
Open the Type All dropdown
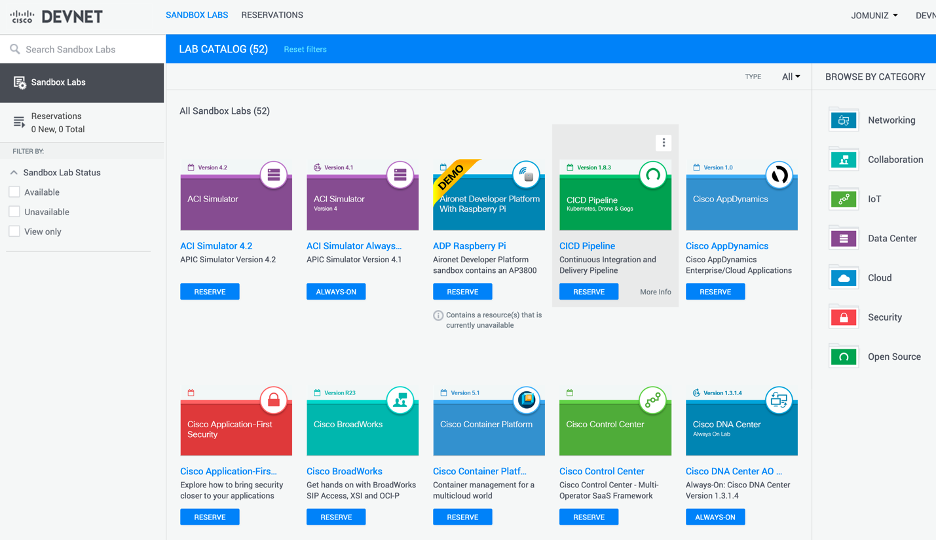click(791, 77)
